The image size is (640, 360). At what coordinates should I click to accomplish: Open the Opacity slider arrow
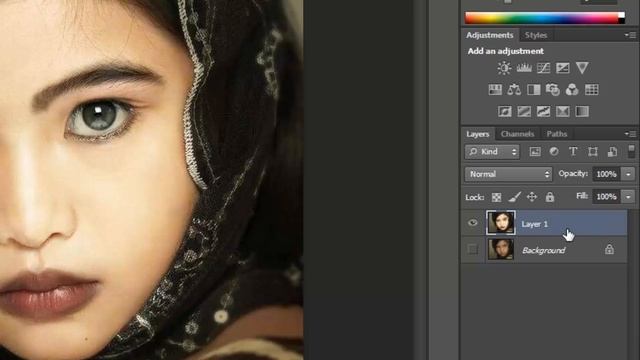[x=628, y=174]
